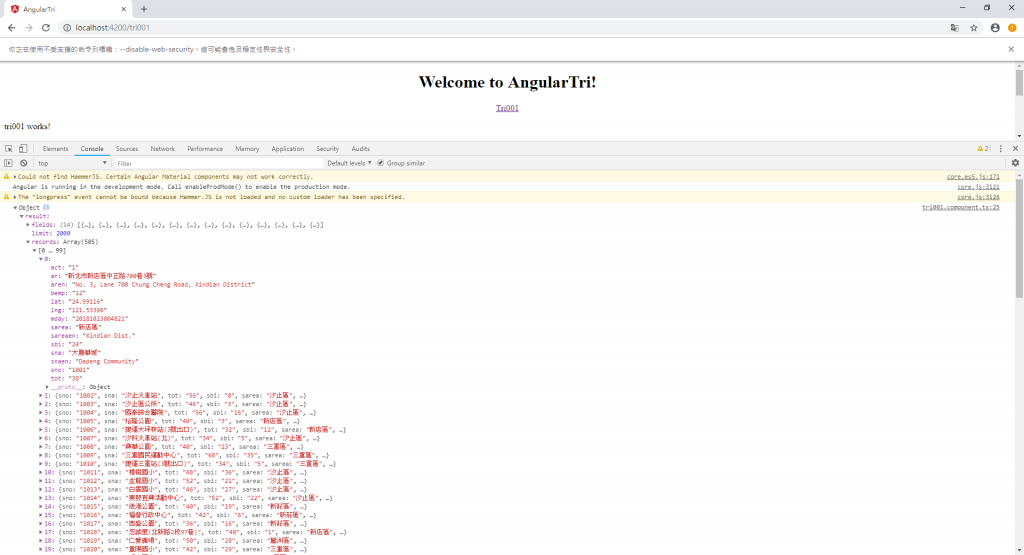This screenshot has height=555, width=1024.
Task: Click the limit: 2000 value
Action: click(63, 233)
